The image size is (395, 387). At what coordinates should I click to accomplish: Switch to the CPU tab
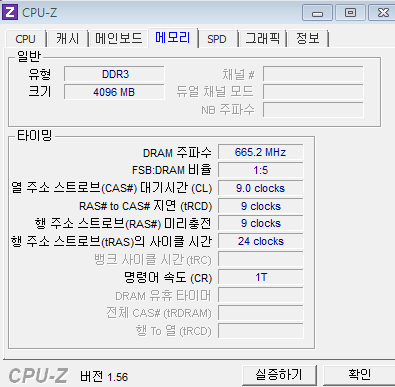(x=25, y=39)
